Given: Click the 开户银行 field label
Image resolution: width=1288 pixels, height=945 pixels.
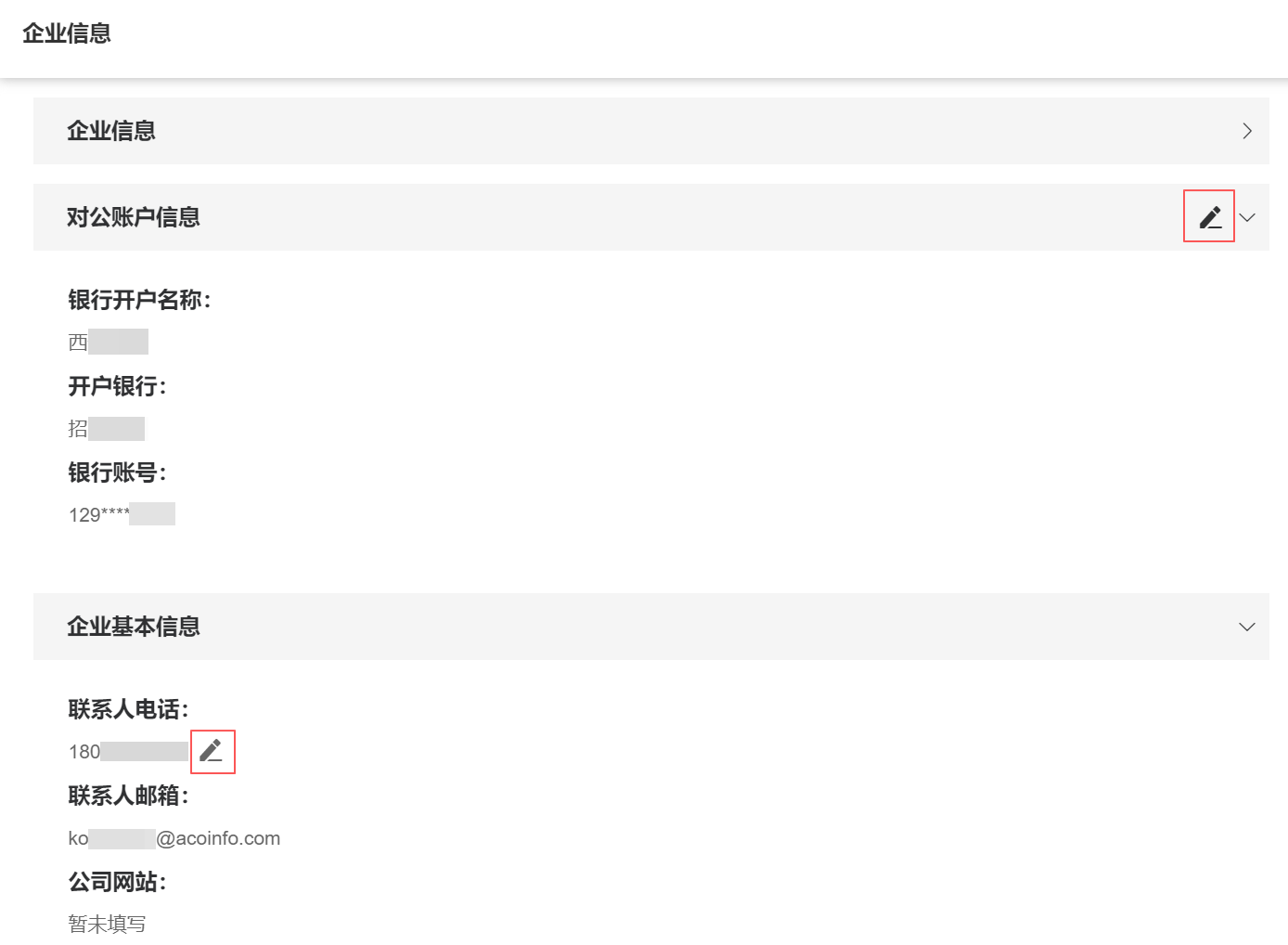Looking at the screenshot, I should pyautogui.click(x=117, y=386).
